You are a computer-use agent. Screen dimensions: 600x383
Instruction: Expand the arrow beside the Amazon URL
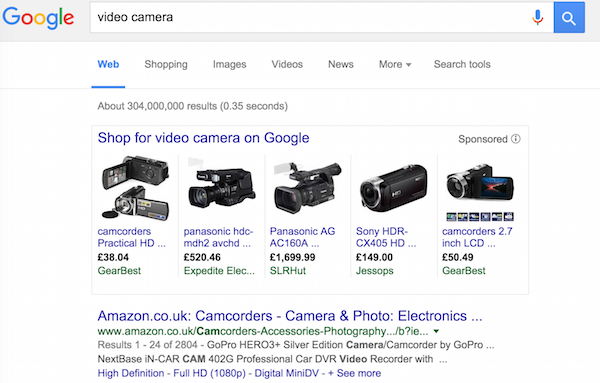click(436, 331)
